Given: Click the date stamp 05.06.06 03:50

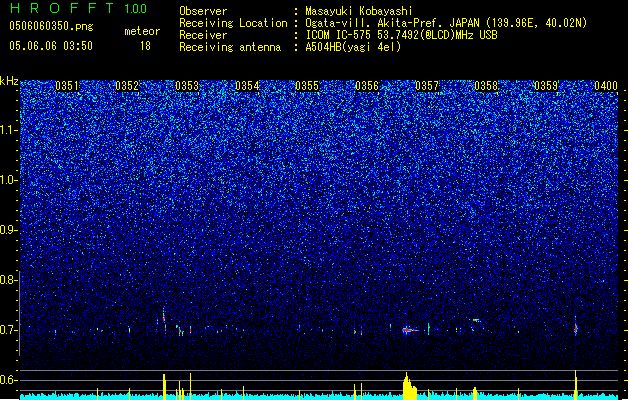Looking at the screenshot, I should tap(51, 46).
